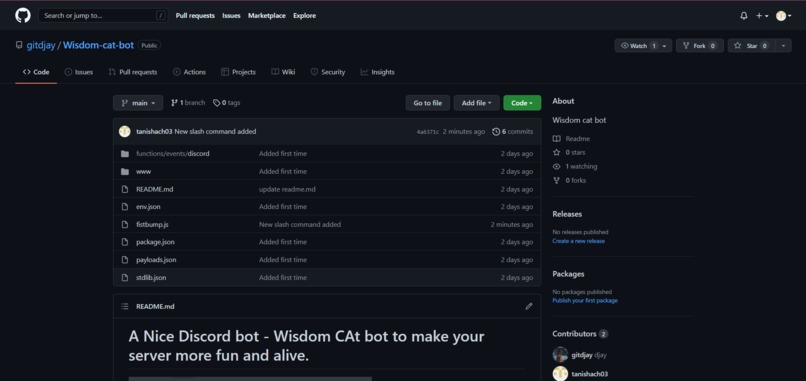Image resolution: width=806 pixels, height=381 pixels.
Task: Switch to the Wiki tab
Action: pos(283,72)
